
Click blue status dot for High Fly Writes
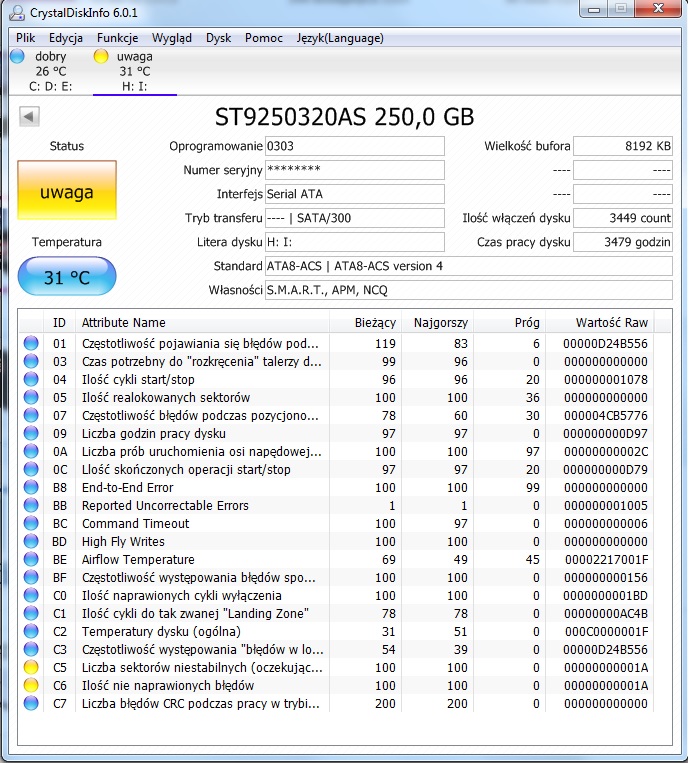coord(31,541)
